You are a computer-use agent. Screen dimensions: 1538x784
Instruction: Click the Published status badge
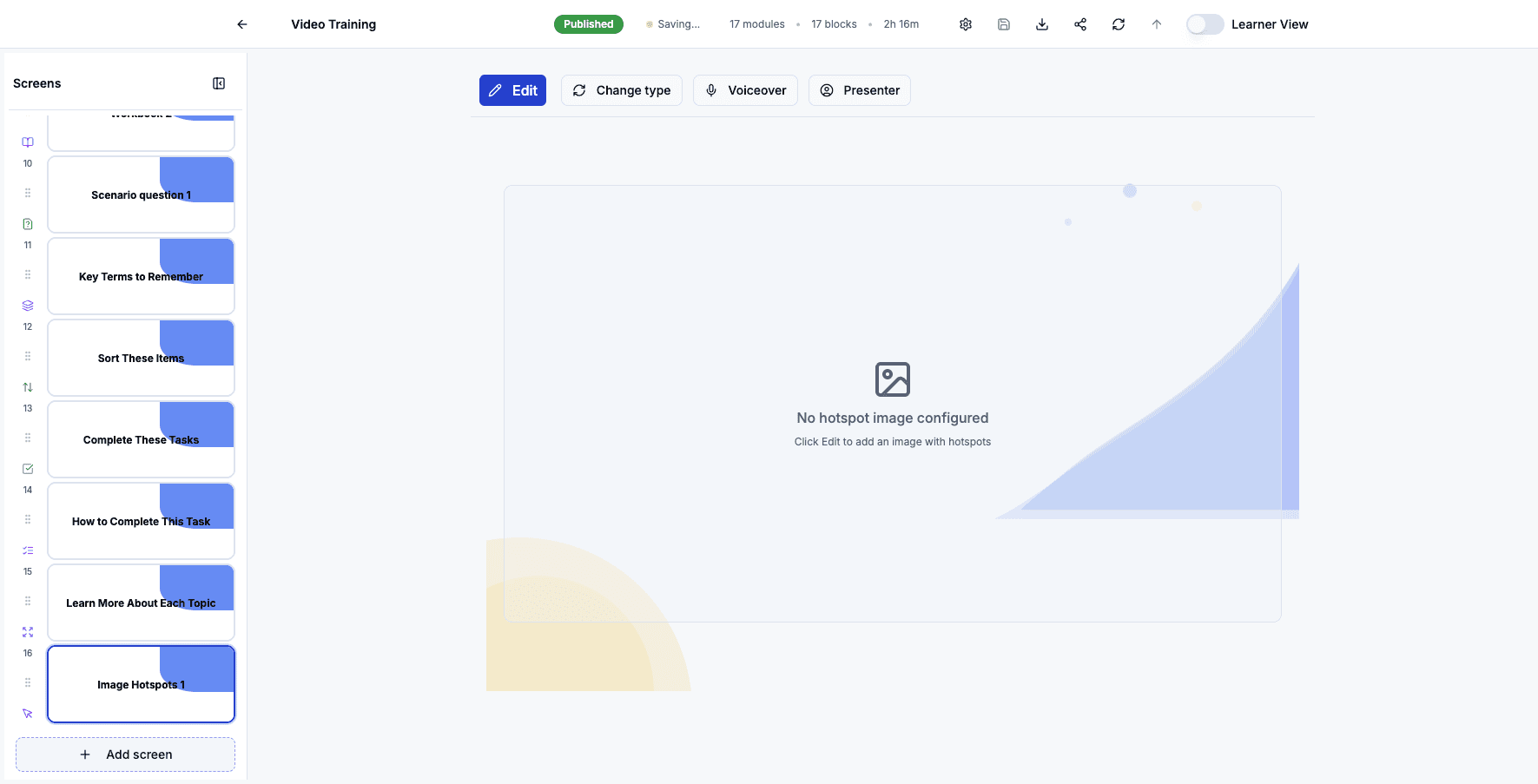pos(588,23)
